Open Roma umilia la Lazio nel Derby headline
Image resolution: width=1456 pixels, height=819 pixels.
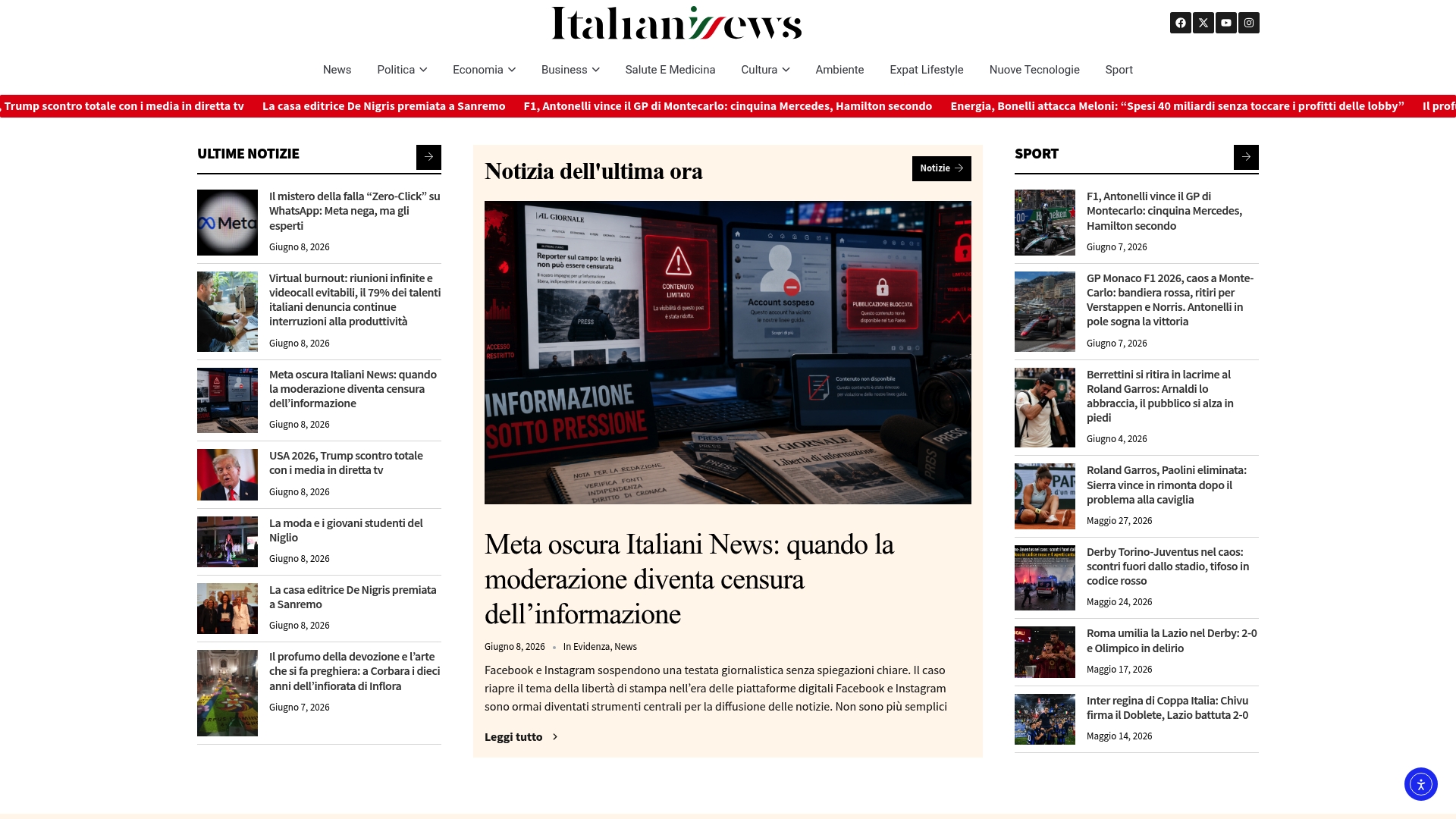pyautogui.click(x=1172, y=641)
